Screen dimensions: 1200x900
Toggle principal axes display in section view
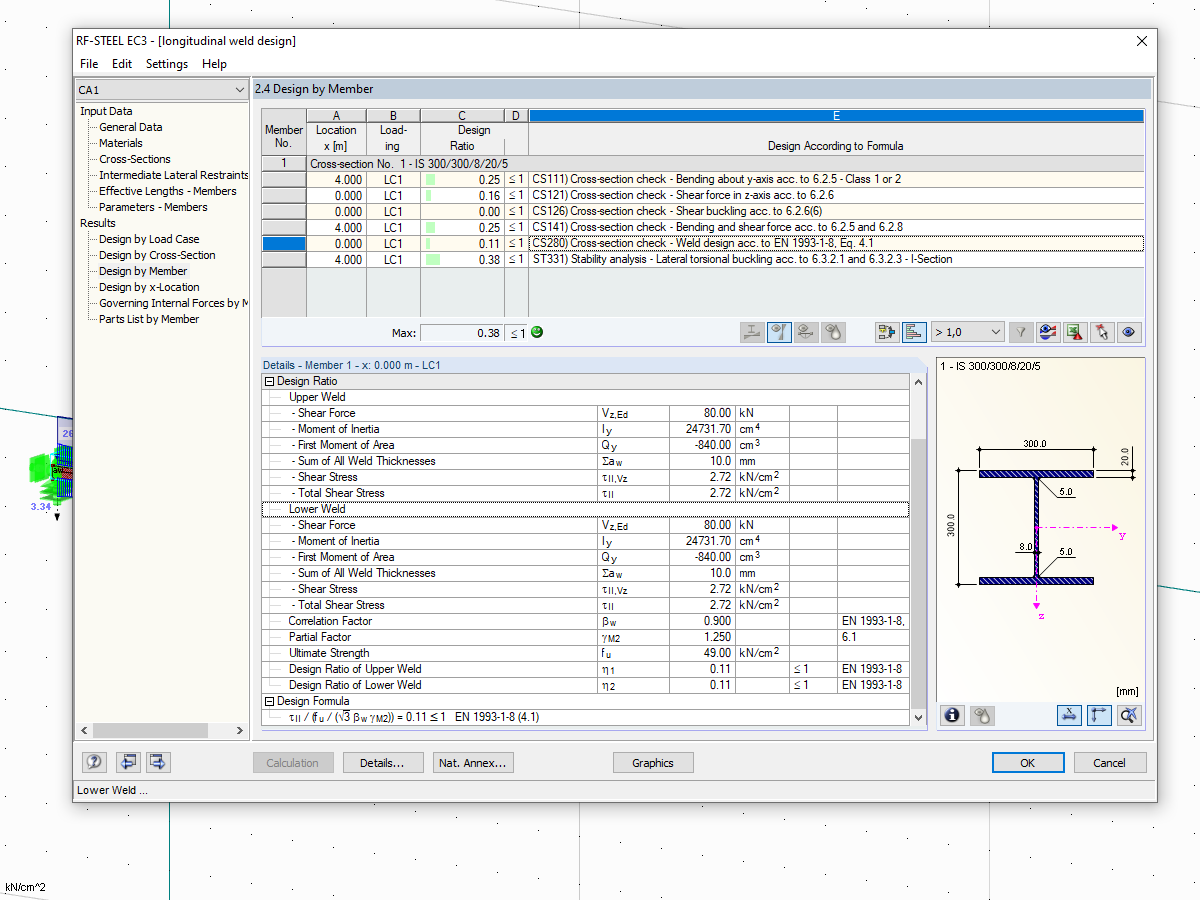pyautogui.click(x=1099, y=715)
